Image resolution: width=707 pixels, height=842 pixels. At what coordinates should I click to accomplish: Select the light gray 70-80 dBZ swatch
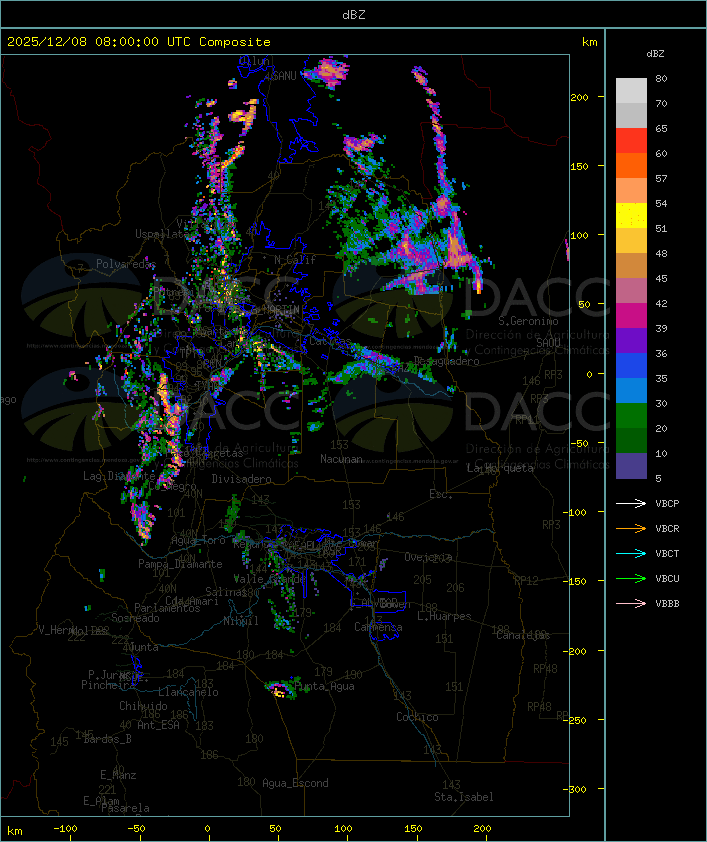point(631,91)
